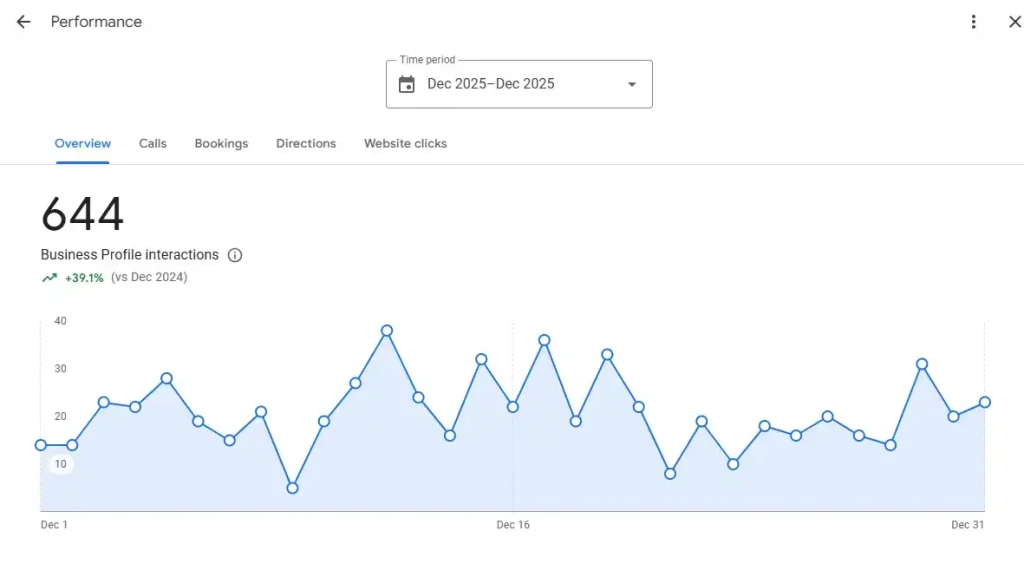Screen dimensions: 1024x564
Task: Select the data point on the Dec 16 line
Action: point(513,407)
